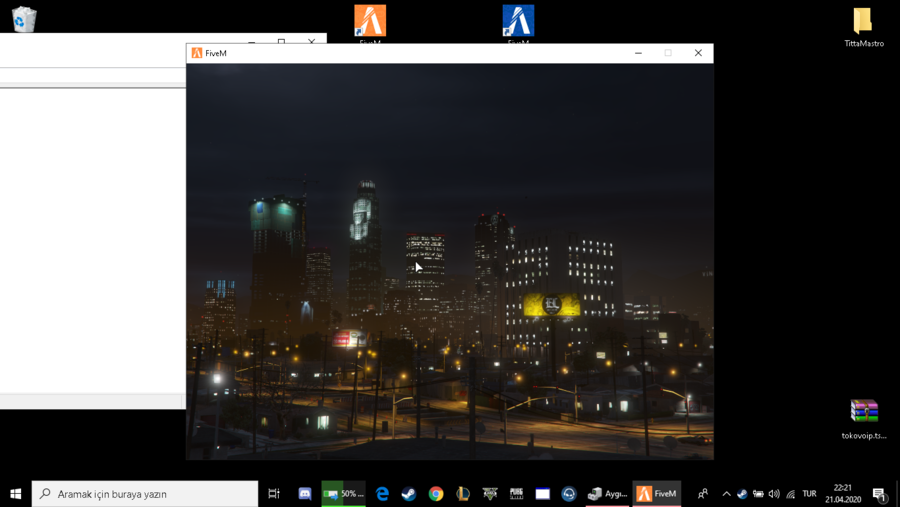Switch the TUR input language indicator
Screen dimensions: 900x507
[809, 494]
